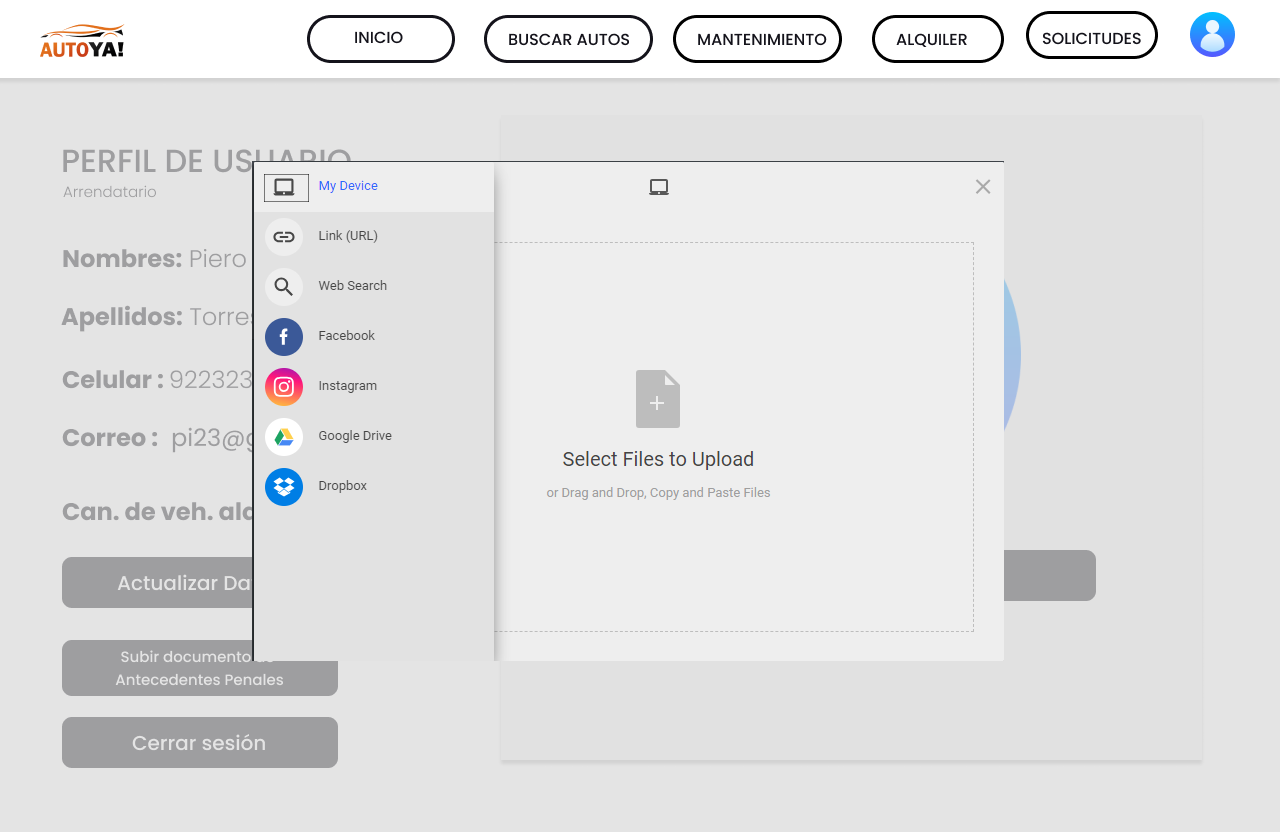The width and height of the screenshot is (1280, 832).
Task: Choose the Link (URL) chain icon
Action: (x=284, y=237)
